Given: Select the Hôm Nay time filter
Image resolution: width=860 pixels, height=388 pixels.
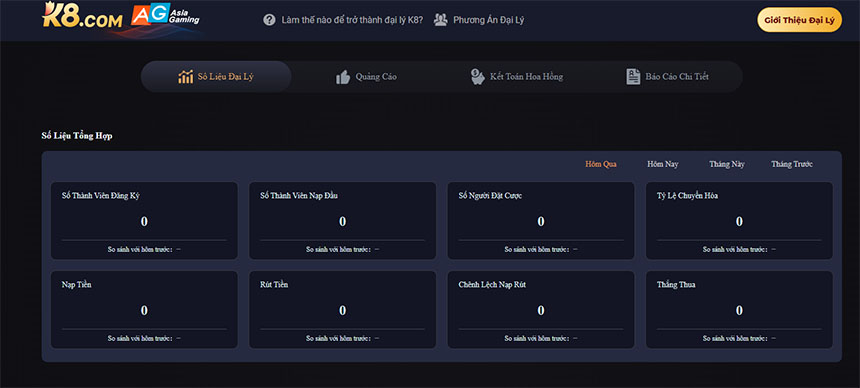Looking at the screenshot, I should 663,164.
